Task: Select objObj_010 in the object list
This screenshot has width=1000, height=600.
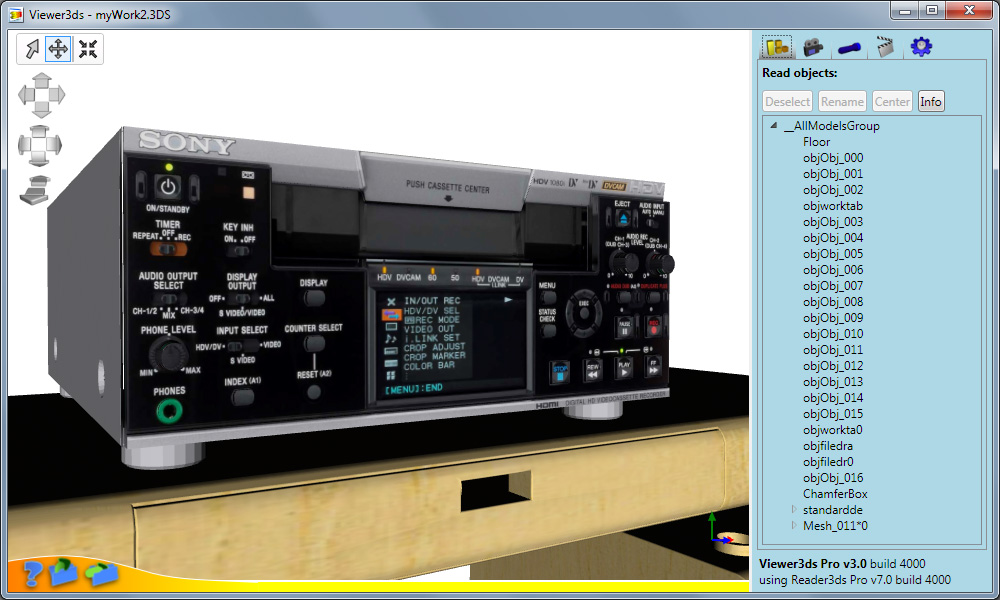Action: point(833,333)
